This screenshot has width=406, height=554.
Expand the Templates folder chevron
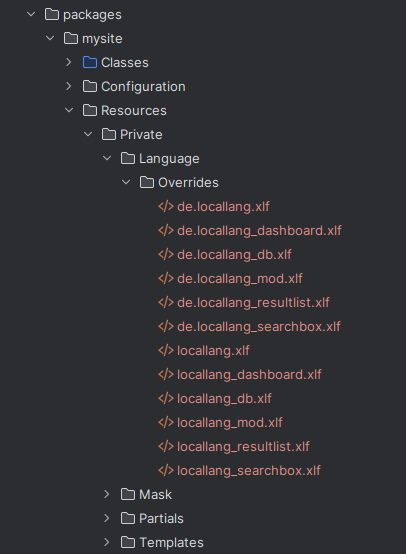pos(107,542)
